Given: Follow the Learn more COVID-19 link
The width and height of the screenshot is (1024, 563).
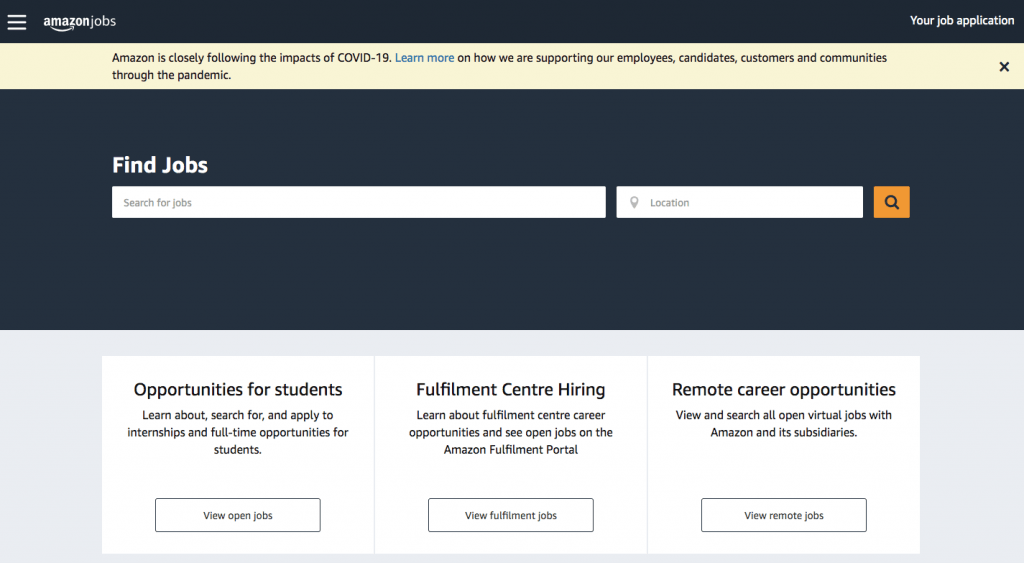Looking at the screenshot, I should click(424, 57).
